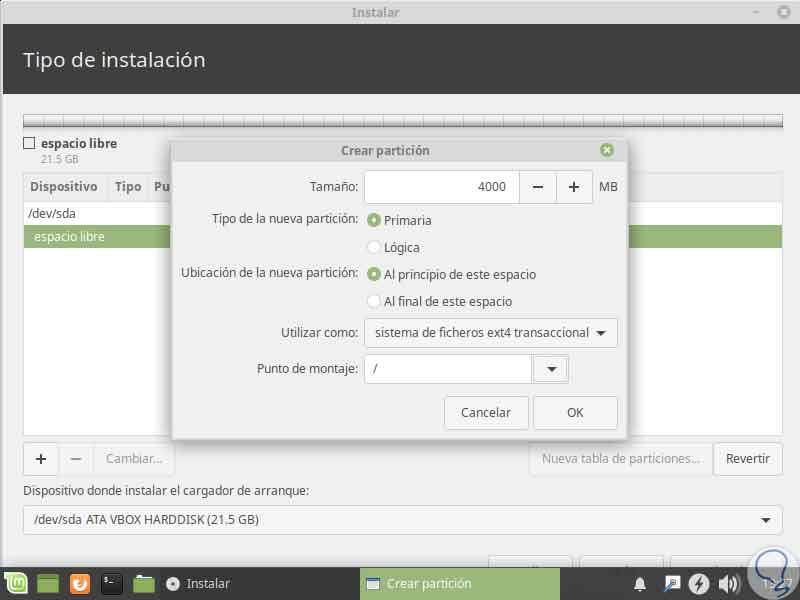The width and height of the screenshot is (800, 600).
Task: Decrease the Tamaño value with minus
Action: pos(538,187)
